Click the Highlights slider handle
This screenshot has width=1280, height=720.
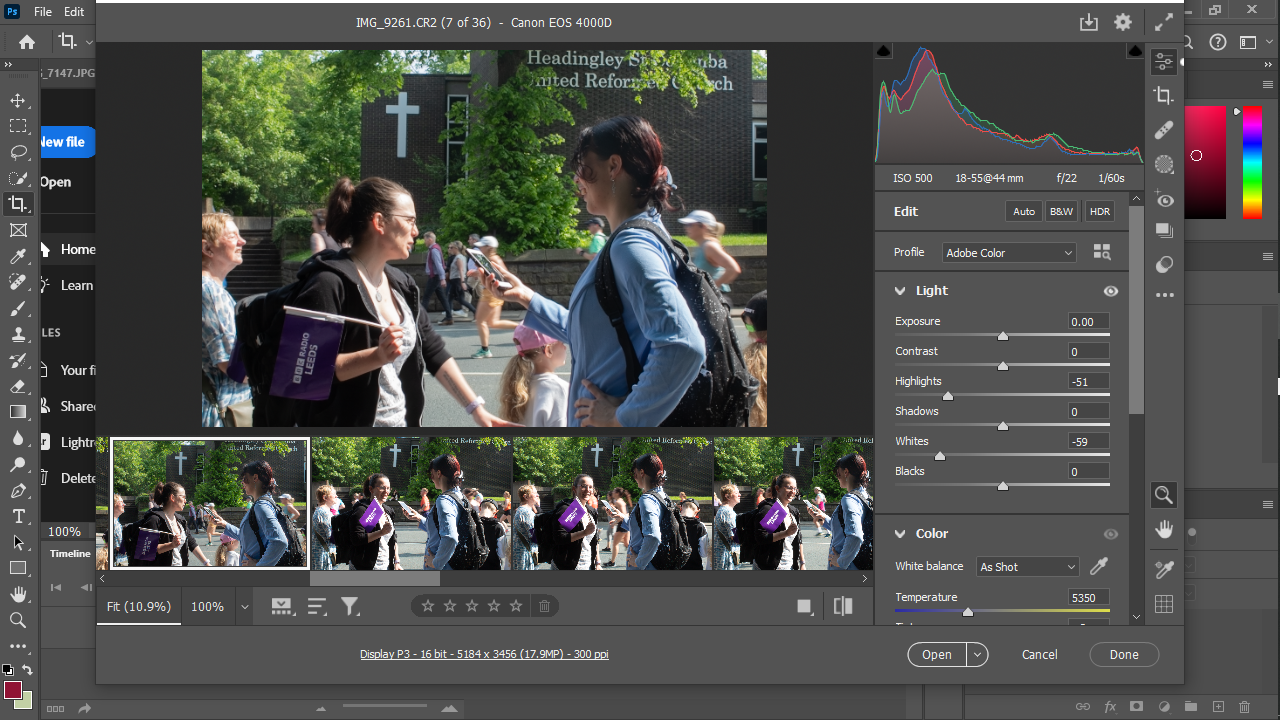[x=948, y=396]
